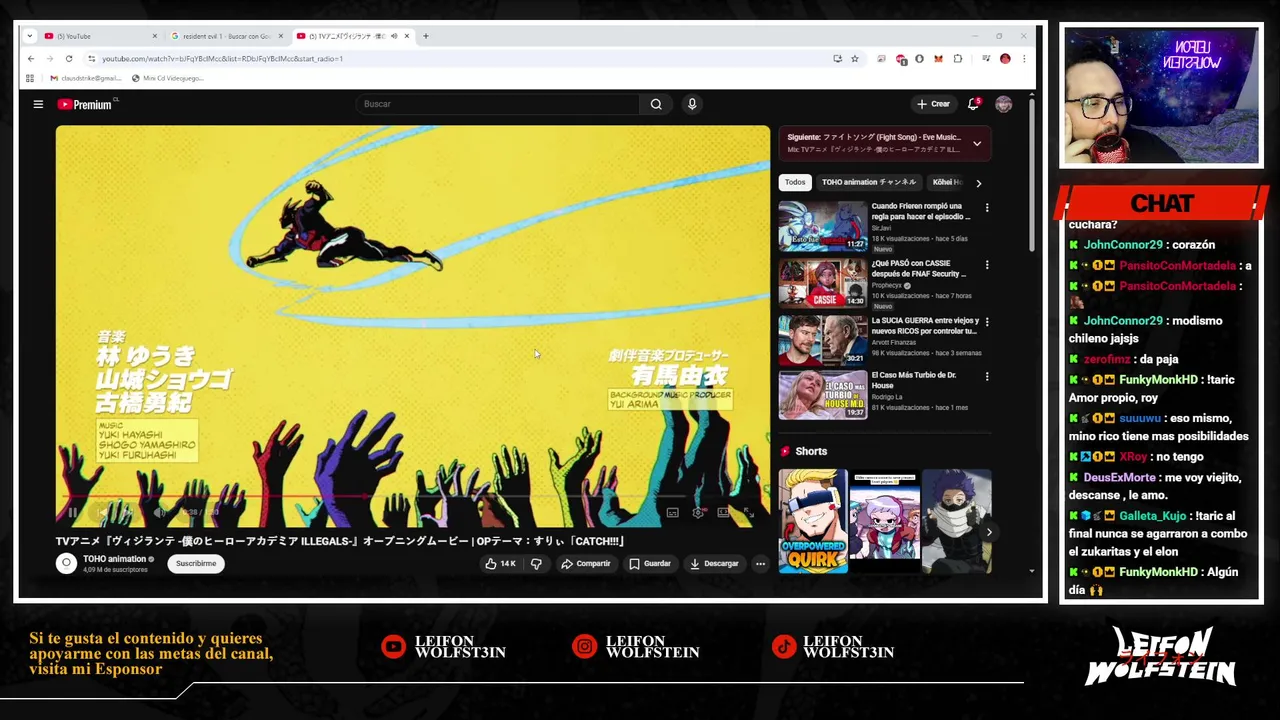Screen dimensions: 1280x720
Task: Select the Todos filter chip
Action: (x=795, y=182)
